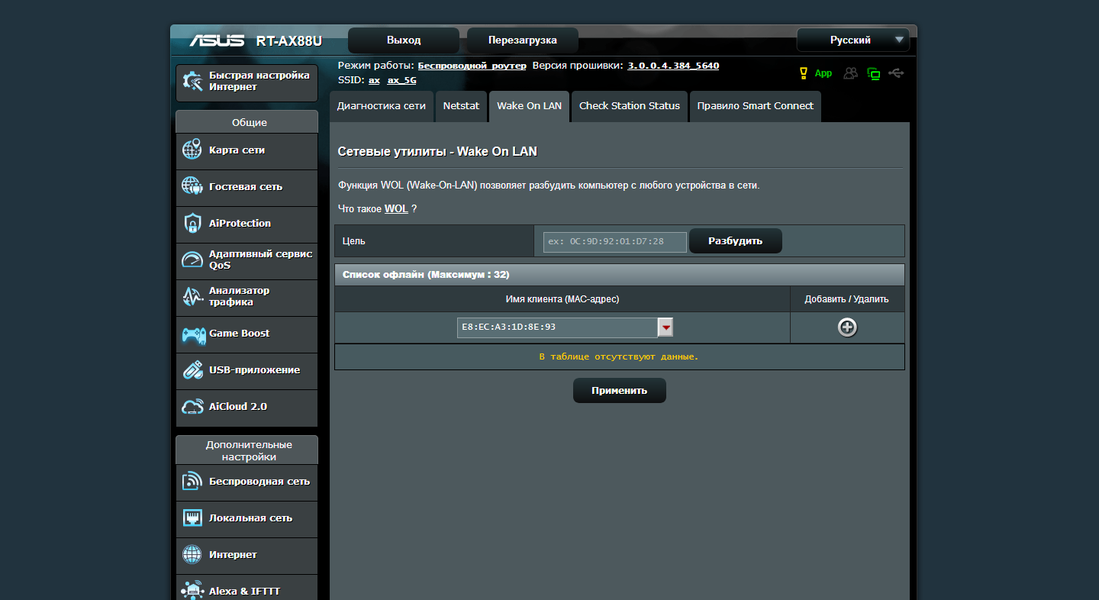Viewport: 1099px width, 600px height.
Task: Click the green network clients status icon
Action: [873, 73]
